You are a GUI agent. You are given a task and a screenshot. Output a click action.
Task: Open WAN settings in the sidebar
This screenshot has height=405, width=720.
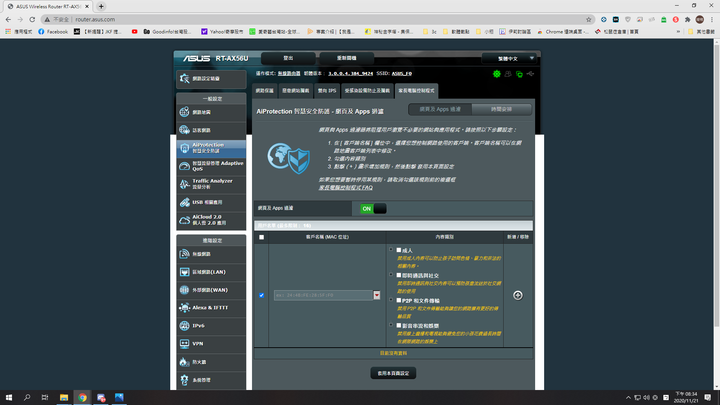211,290
